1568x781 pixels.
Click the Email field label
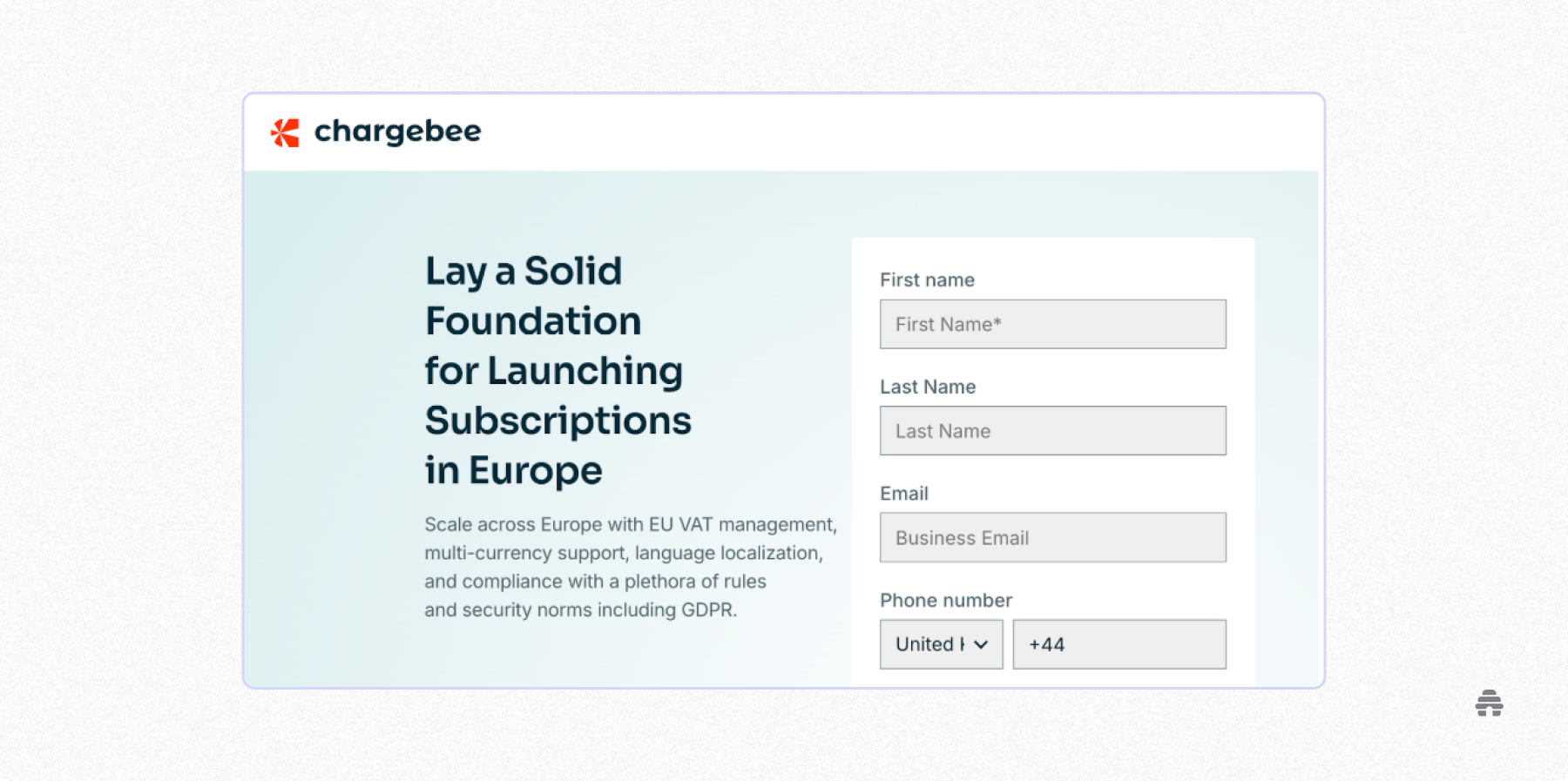904,493
